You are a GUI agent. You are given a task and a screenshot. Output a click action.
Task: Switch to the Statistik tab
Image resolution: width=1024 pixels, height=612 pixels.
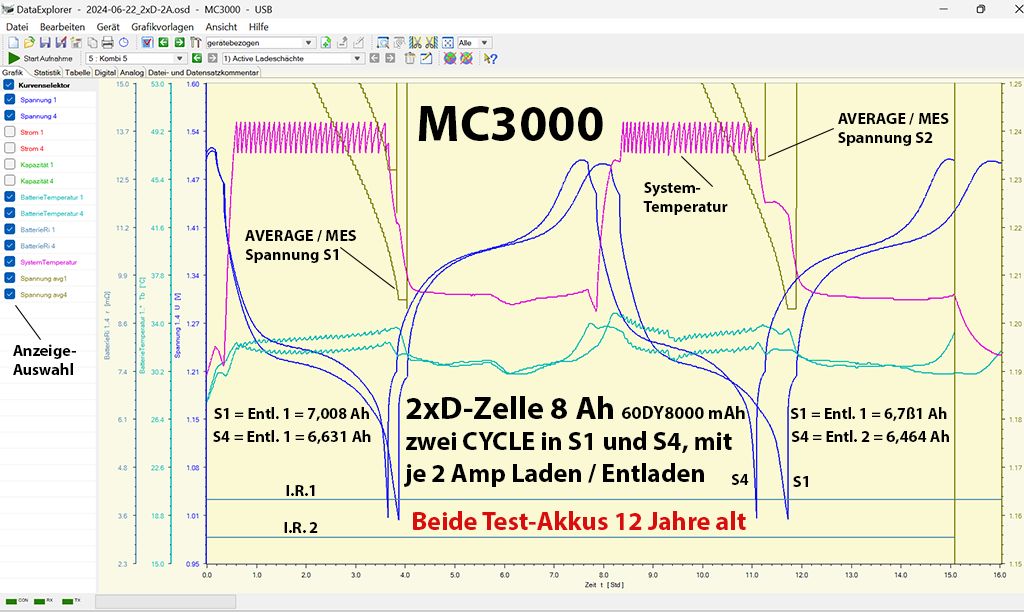pos(47,73)
